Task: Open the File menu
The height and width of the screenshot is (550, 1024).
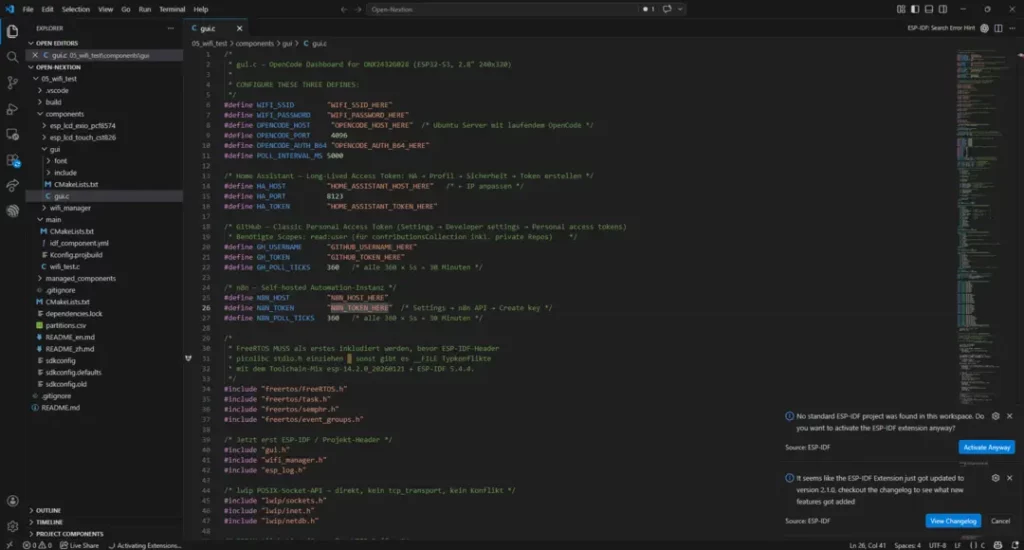Action: click(28, 9)
